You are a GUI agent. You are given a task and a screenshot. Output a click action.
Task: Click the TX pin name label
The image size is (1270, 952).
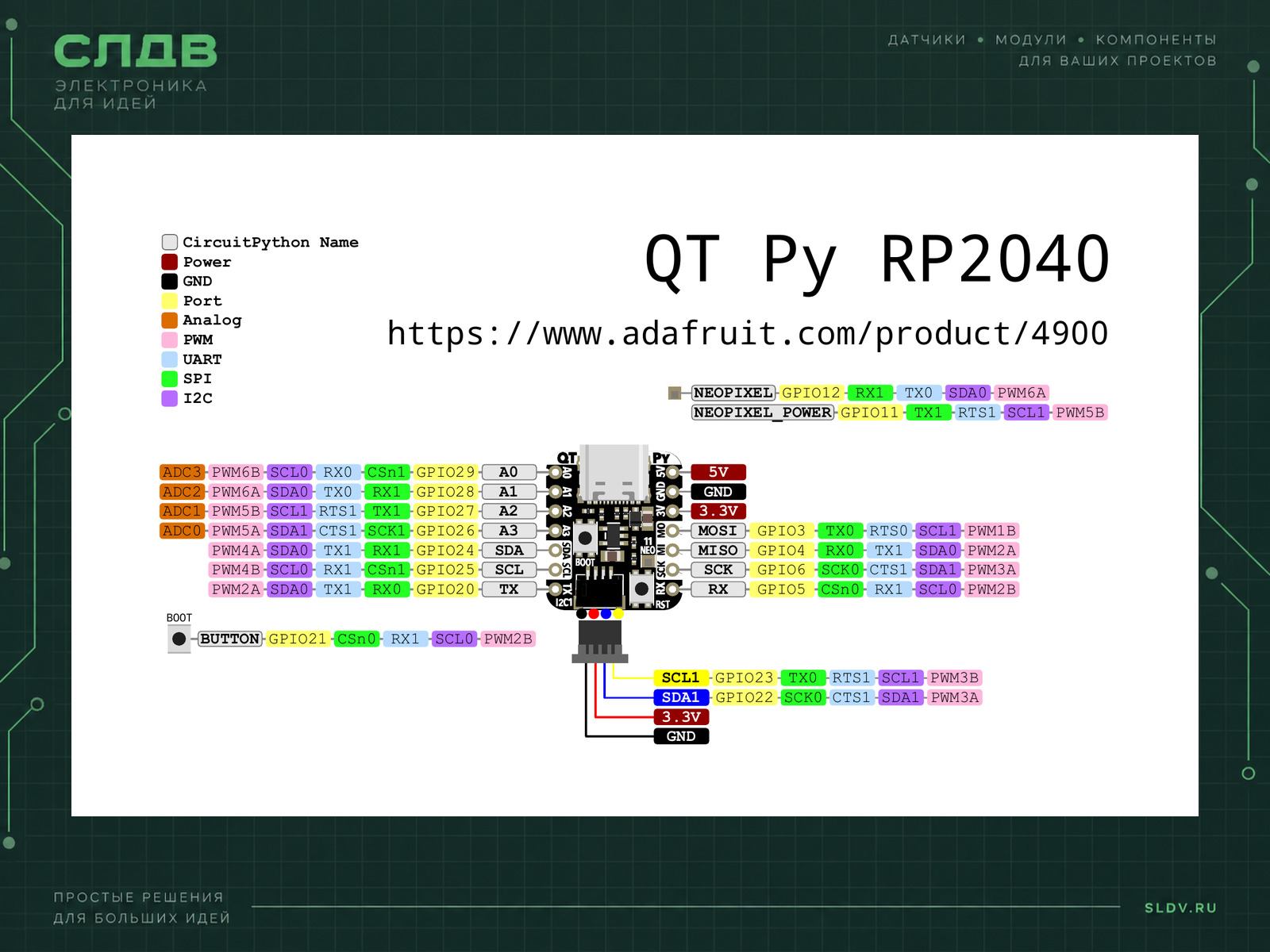click(509, 589)
